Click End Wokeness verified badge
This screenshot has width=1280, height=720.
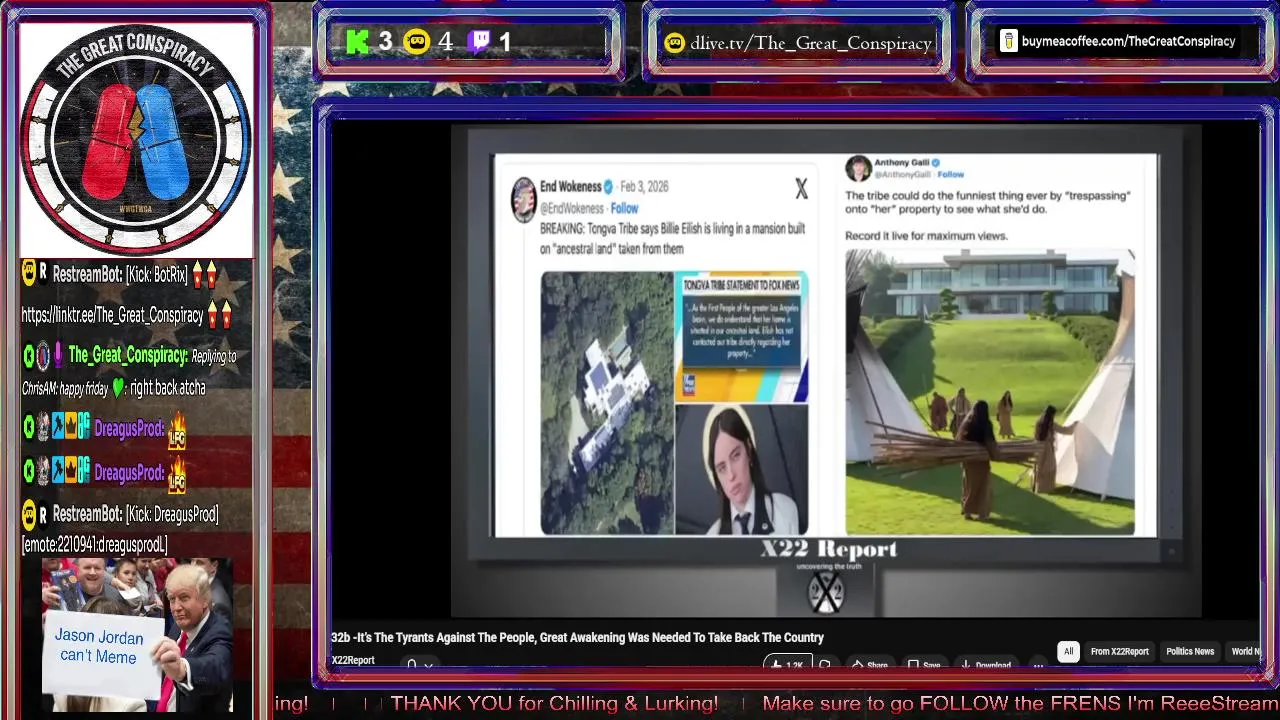tap(608, 187)
